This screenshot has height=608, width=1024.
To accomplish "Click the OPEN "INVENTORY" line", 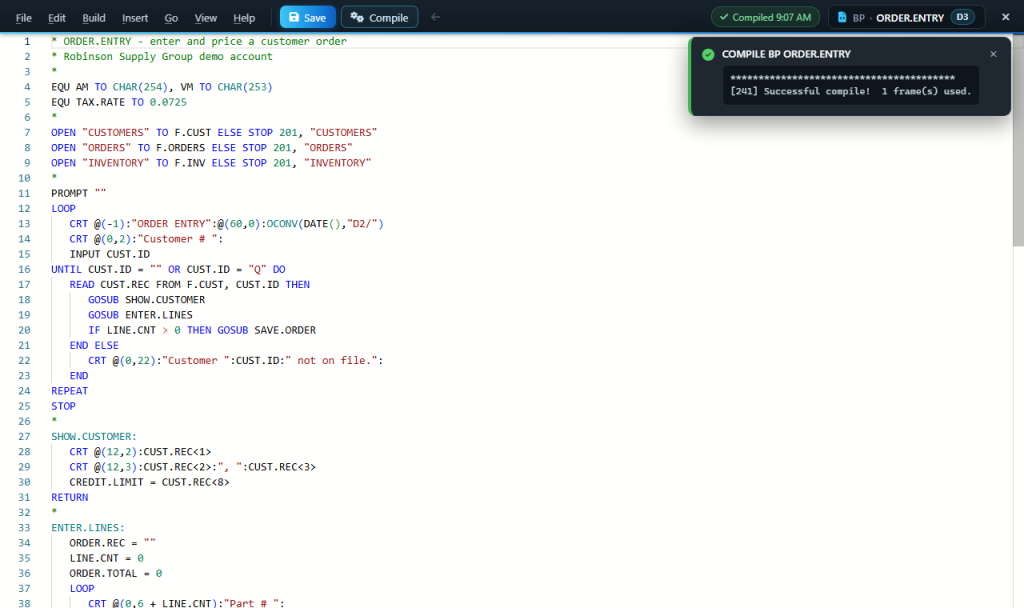I will click(211, 163).
